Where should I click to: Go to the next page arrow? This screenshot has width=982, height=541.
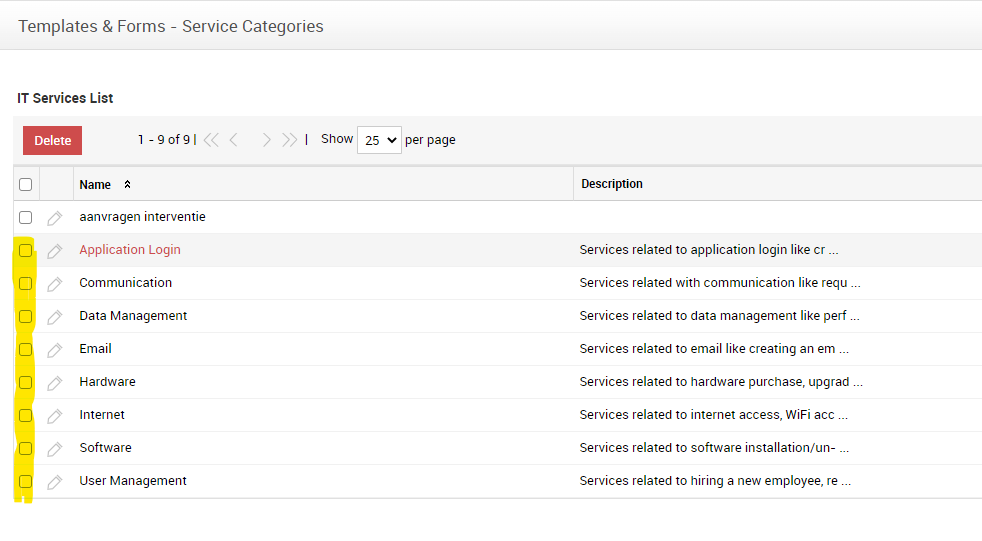(266, 140)
